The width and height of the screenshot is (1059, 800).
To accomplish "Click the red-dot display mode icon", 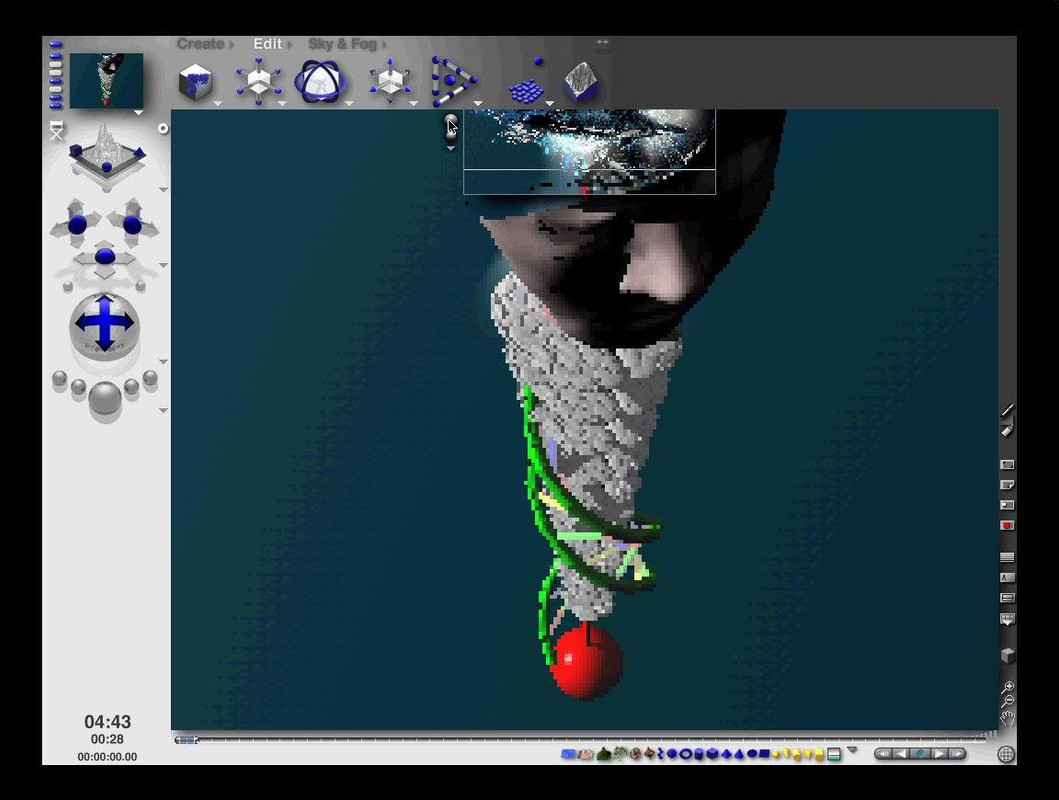I will 1006,525.
